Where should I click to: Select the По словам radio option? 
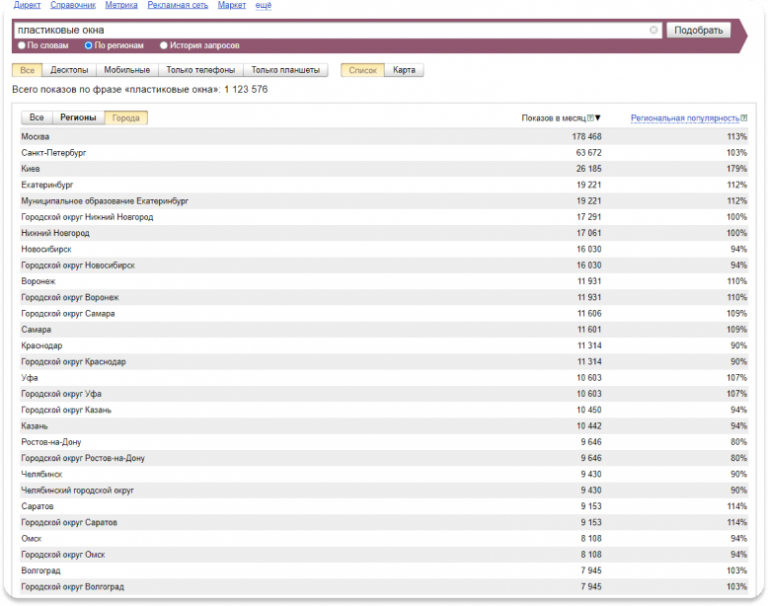point(22,45)
